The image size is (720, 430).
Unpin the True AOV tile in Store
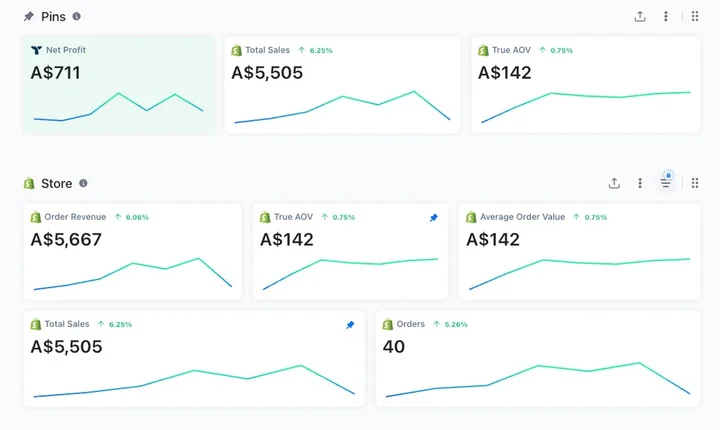pyautogui.click(x=433, y=217)
